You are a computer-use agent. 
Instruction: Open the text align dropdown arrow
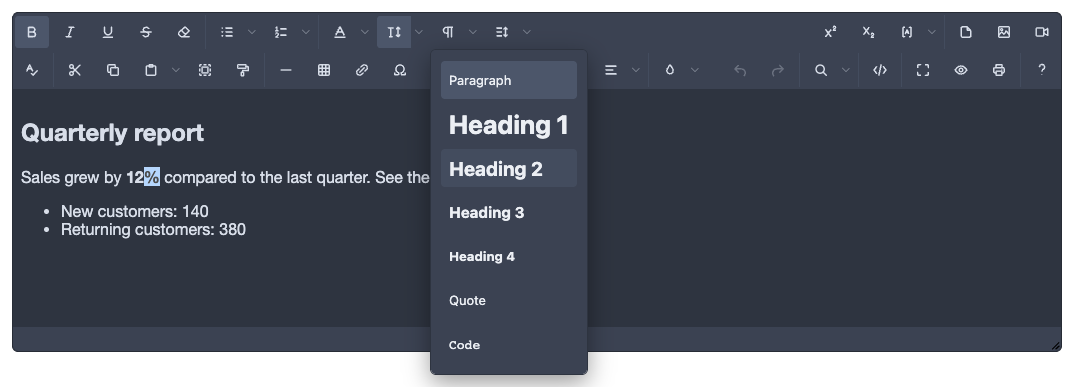tap(636, 70)
